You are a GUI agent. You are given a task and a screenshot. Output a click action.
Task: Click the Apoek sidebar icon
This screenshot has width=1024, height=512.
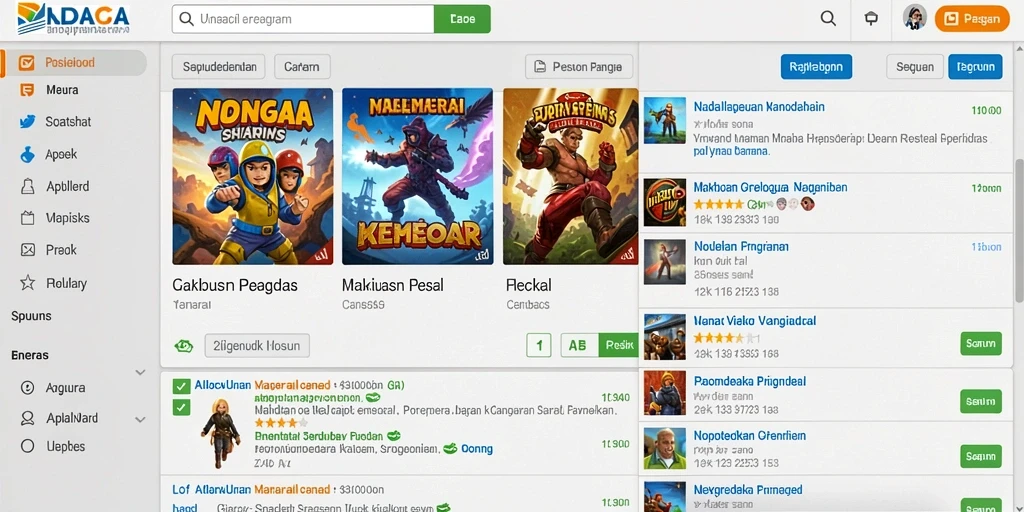point(27,154)
